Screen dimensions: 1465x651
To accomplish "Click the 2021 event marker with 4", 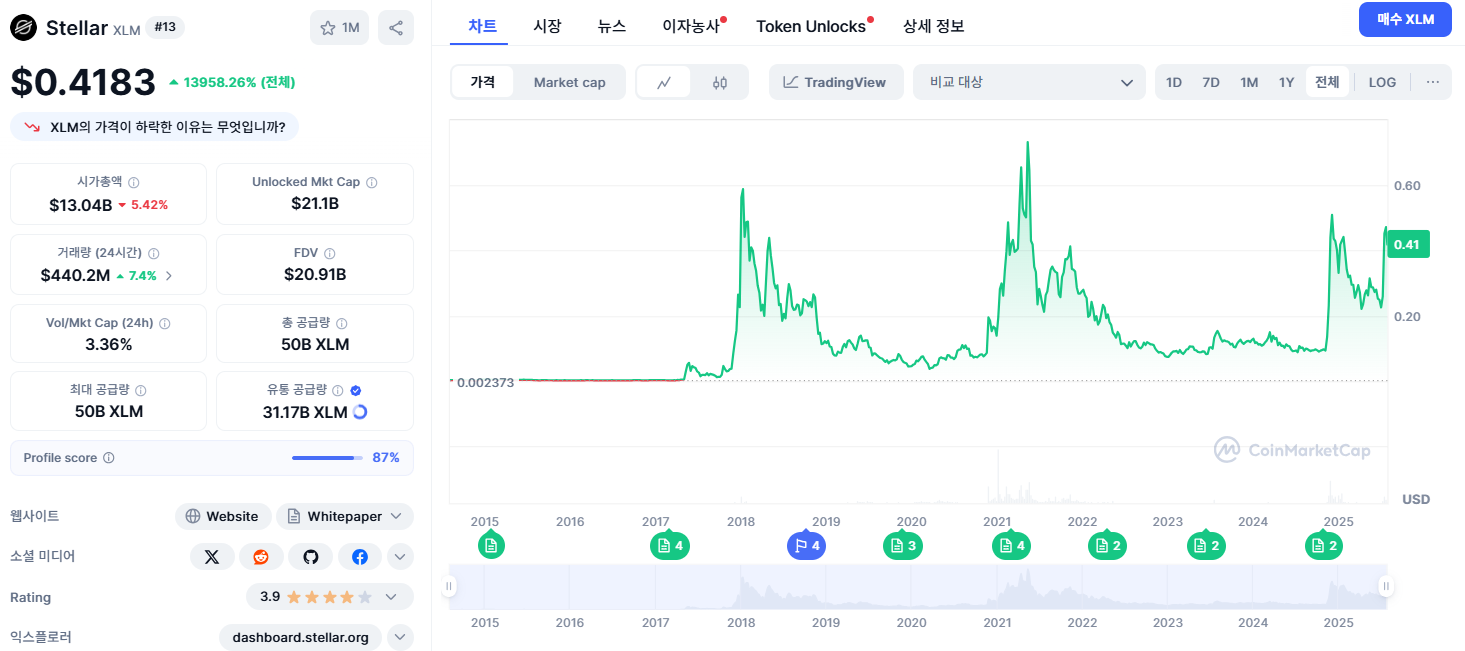I will click(x=1012, y=546).
